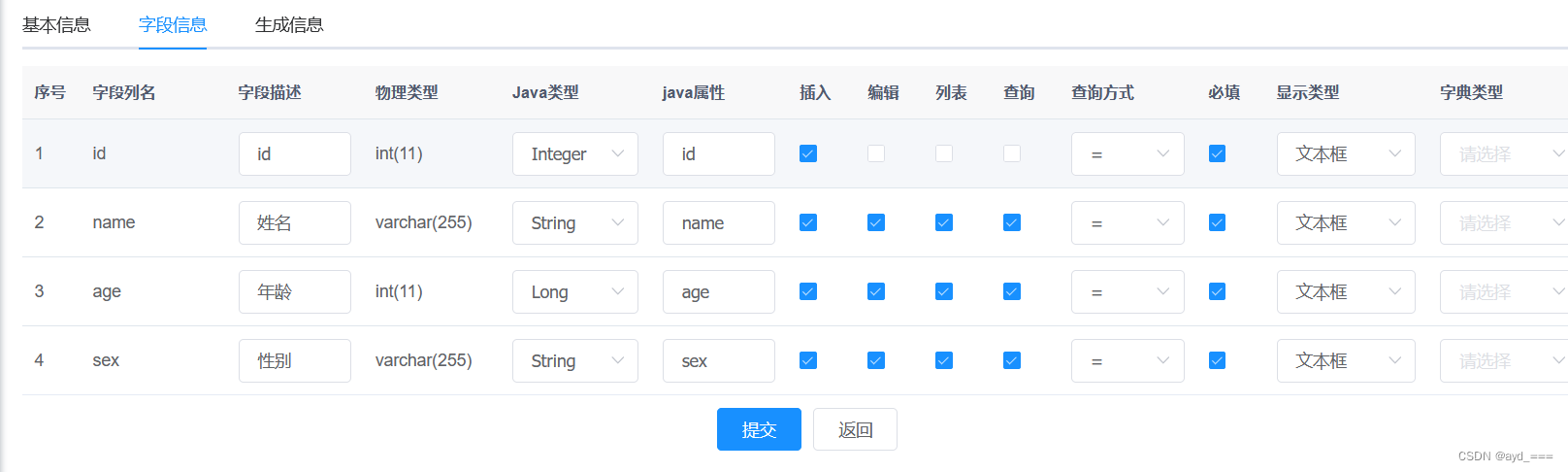Toggle 查询 checkbox for sex row
1568x472 pixels.
(x=1012, y=360)
